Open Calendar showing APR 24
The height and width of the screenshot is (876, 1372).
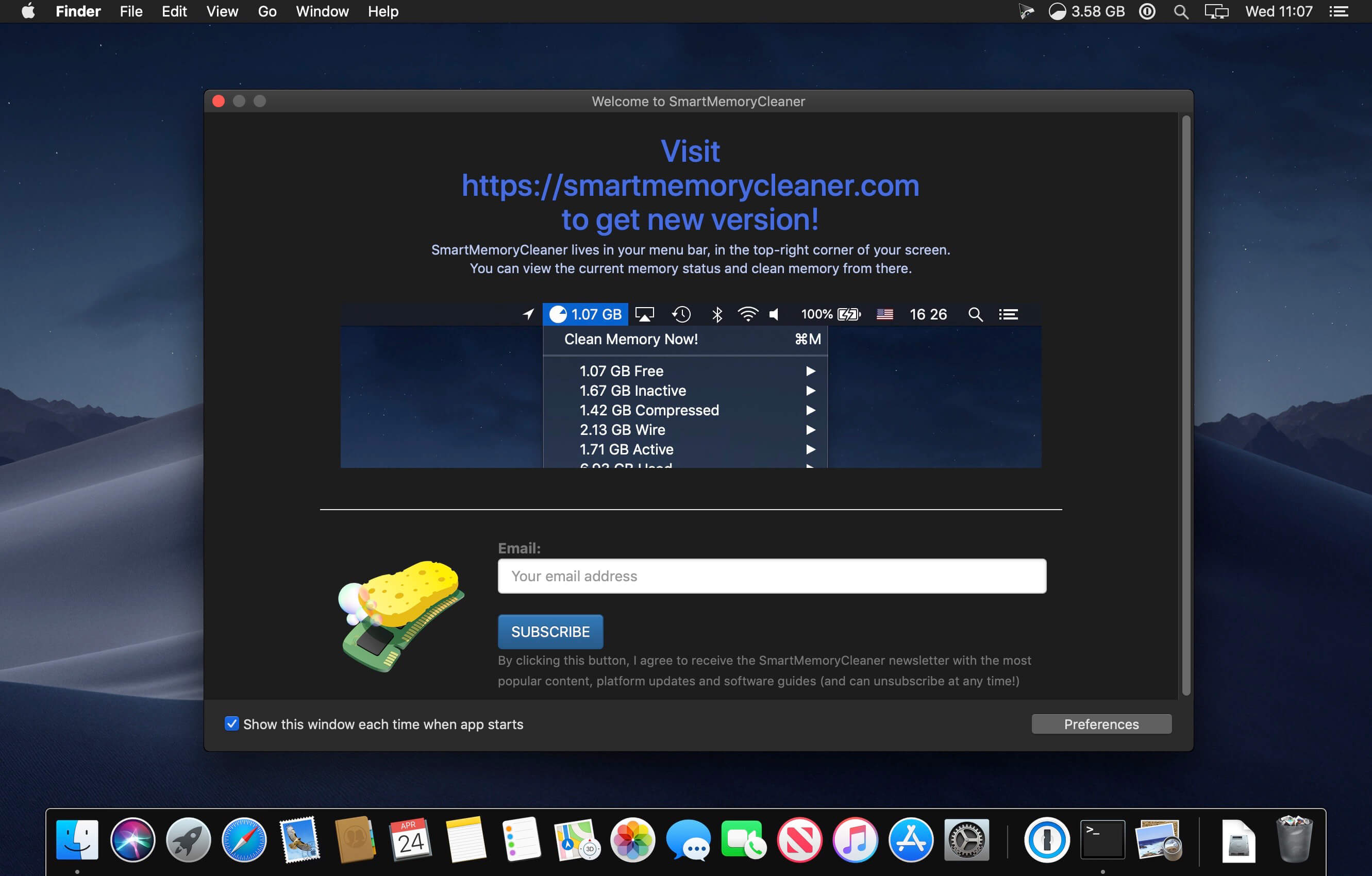410,839
